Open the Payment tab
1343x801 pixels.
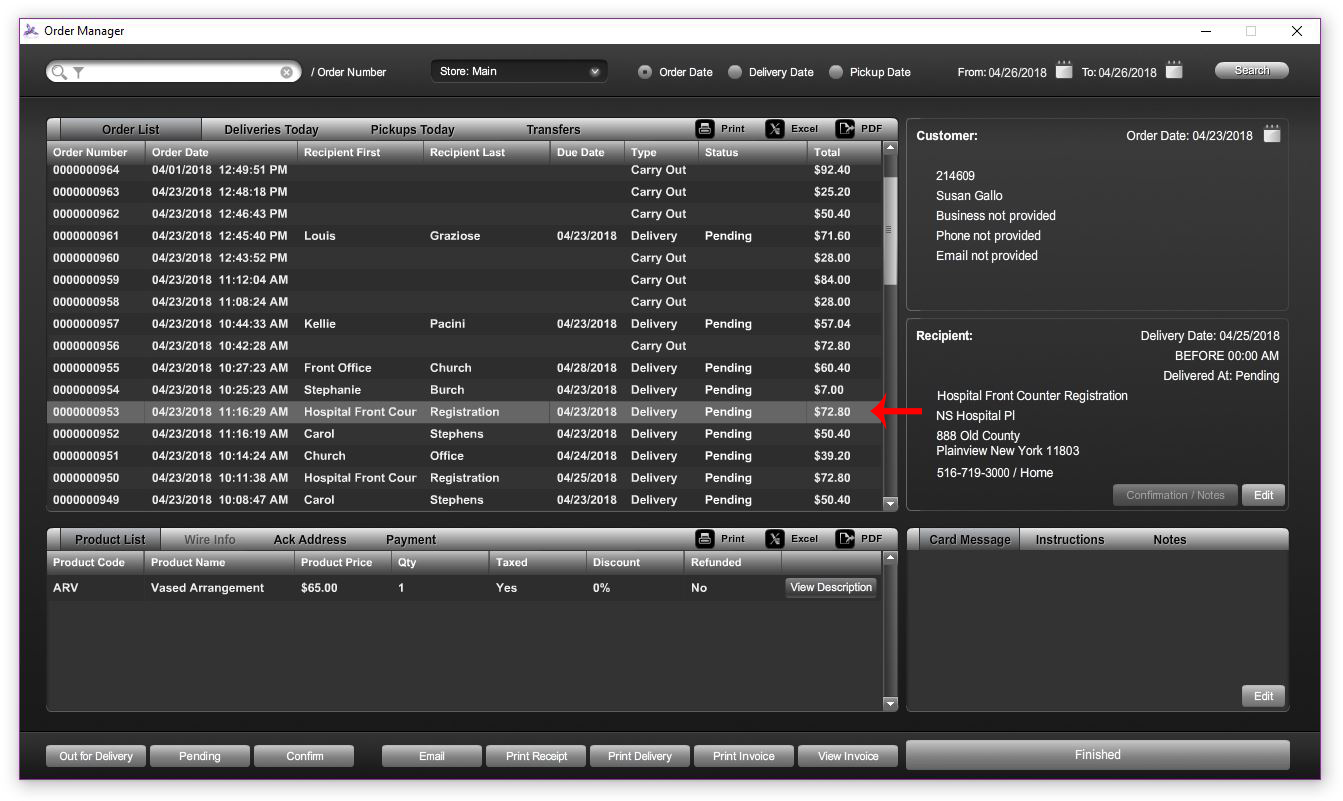(411, 540)
